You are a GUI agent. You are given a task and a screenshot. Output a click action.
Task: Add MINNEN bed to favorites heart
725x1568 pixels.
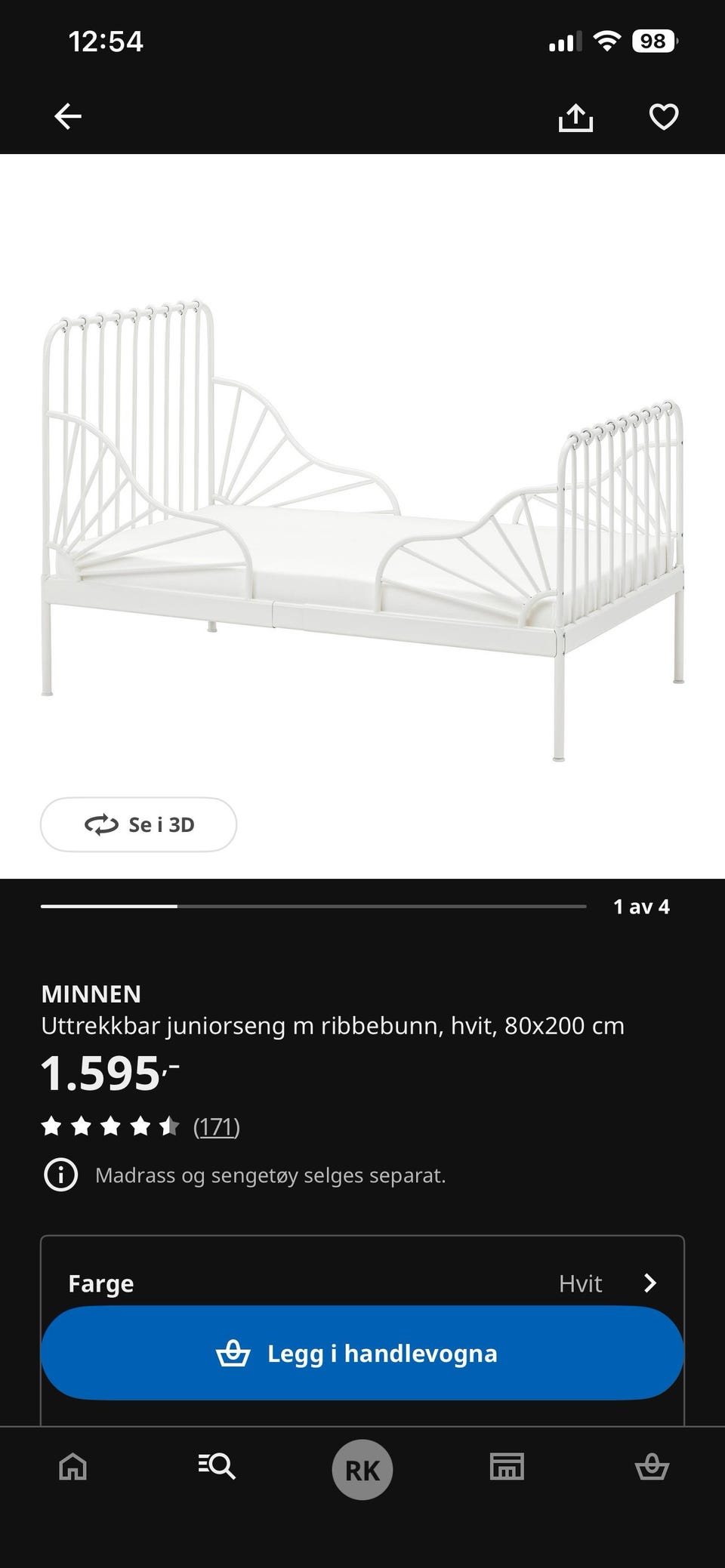[x=664, y=117]
